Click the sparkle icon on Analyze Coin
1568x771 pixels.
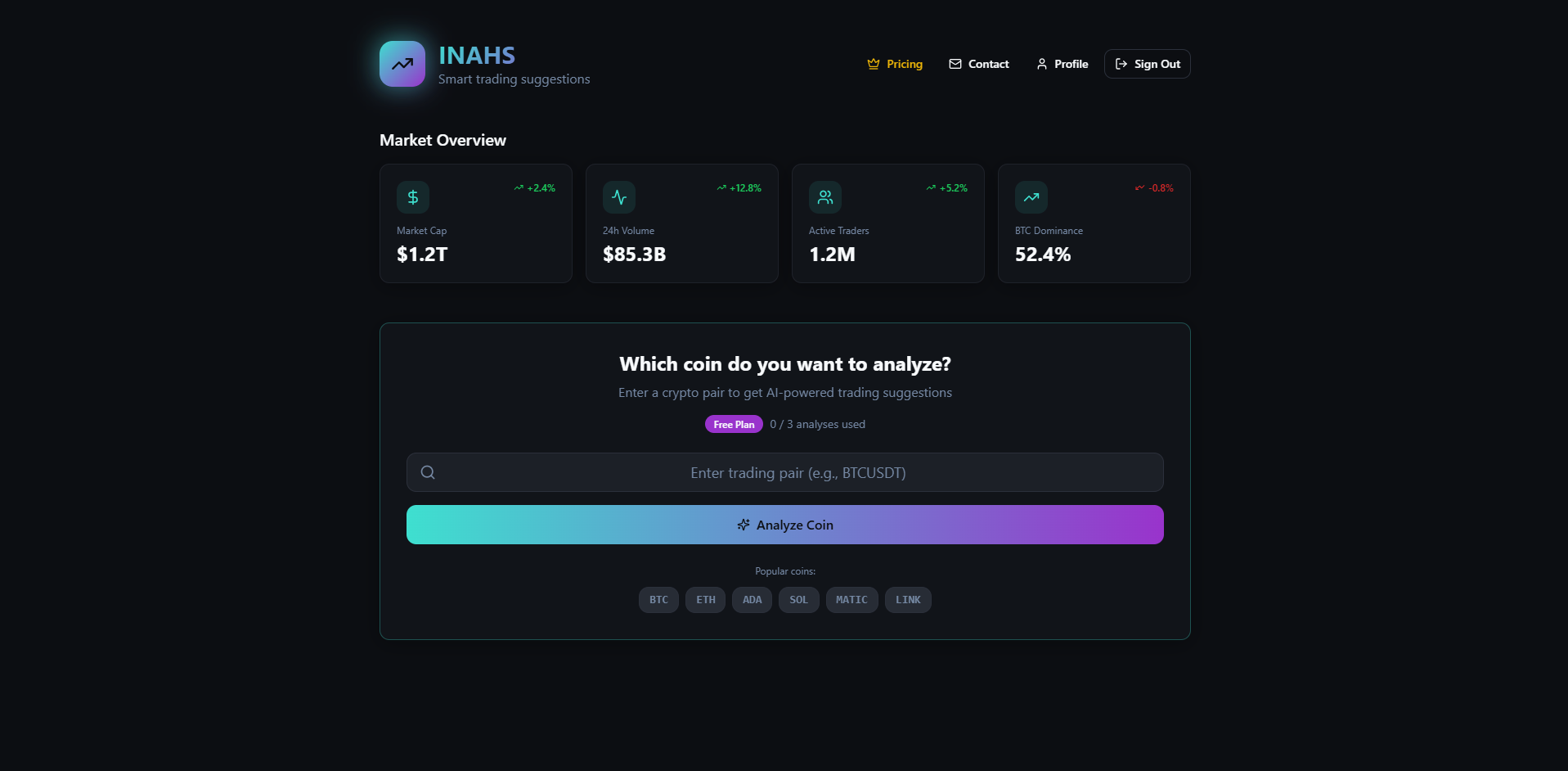coord(742,525)
